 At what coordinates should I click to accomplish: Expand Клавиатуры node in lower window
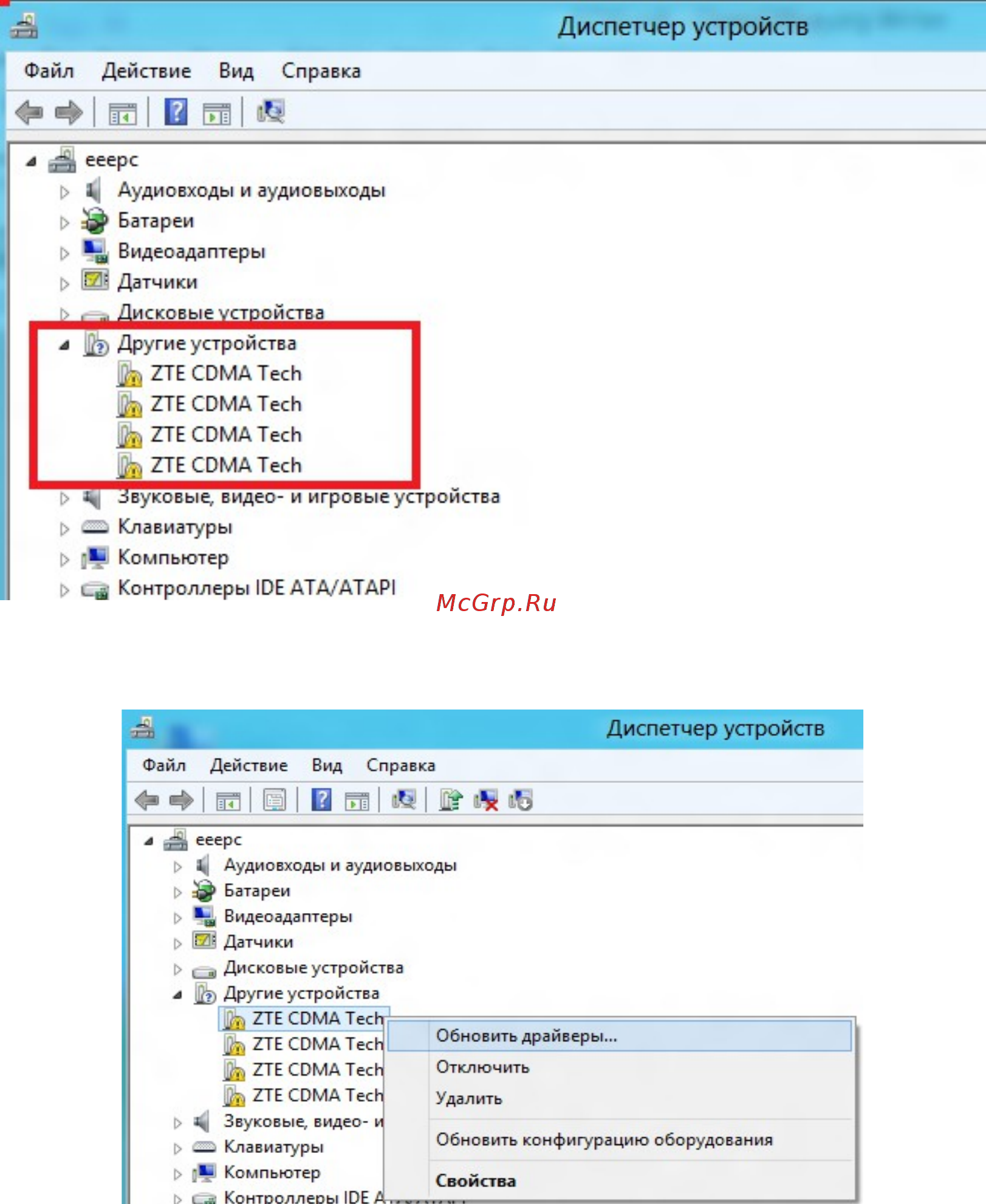click(x=177, y=1148)
